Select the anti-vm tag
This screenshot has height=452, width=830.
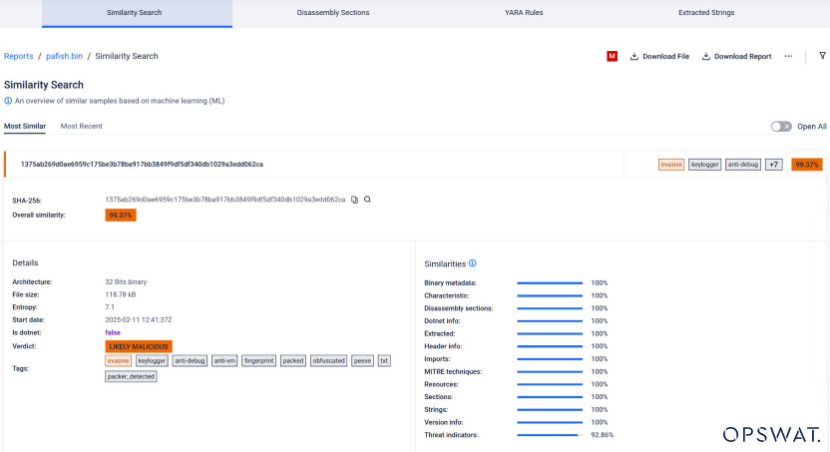pyautogui.click(x=224, y=361)
